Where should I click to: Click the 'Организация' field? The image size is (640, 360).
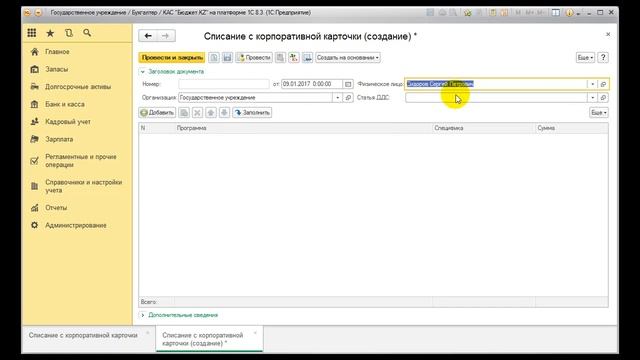[x=255, y=98]
